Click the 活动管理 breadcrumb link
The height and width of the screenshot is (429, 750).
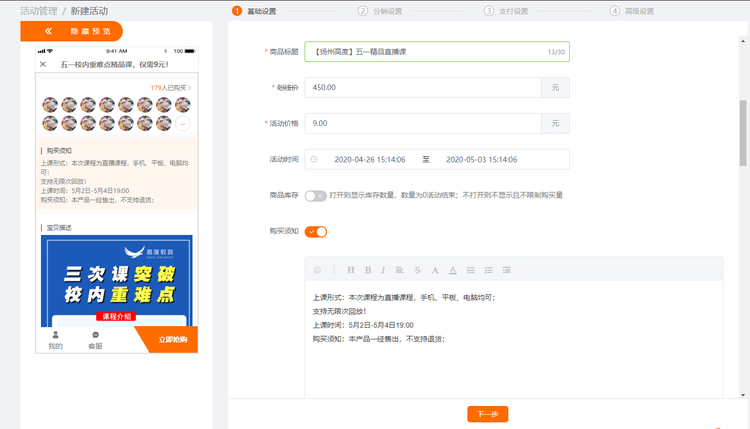click(39, 11)
